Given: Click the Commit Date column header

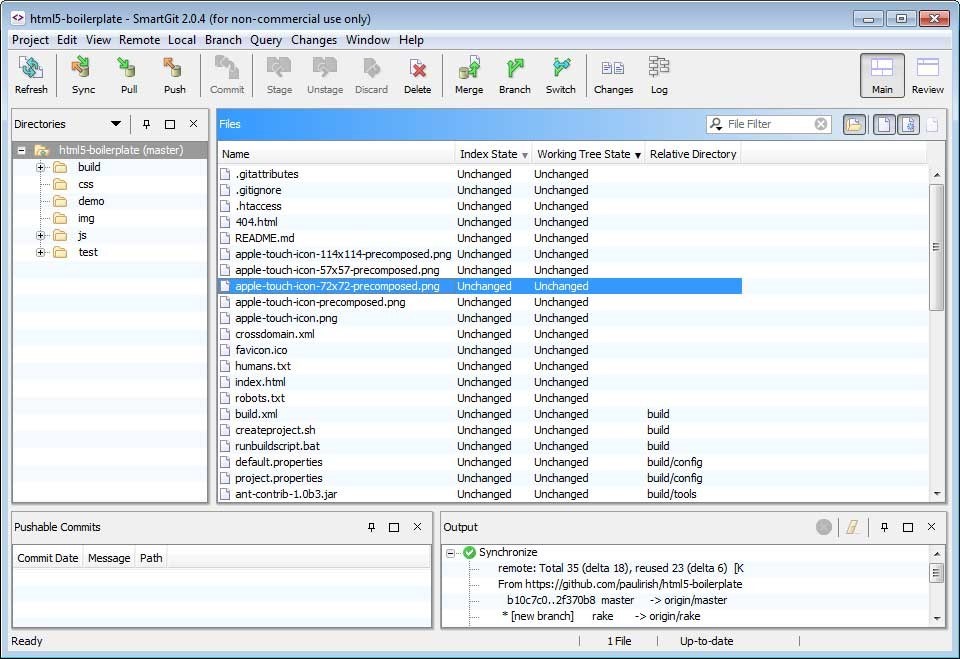Looking at the screenshot, I should click(x=48, y=558).
